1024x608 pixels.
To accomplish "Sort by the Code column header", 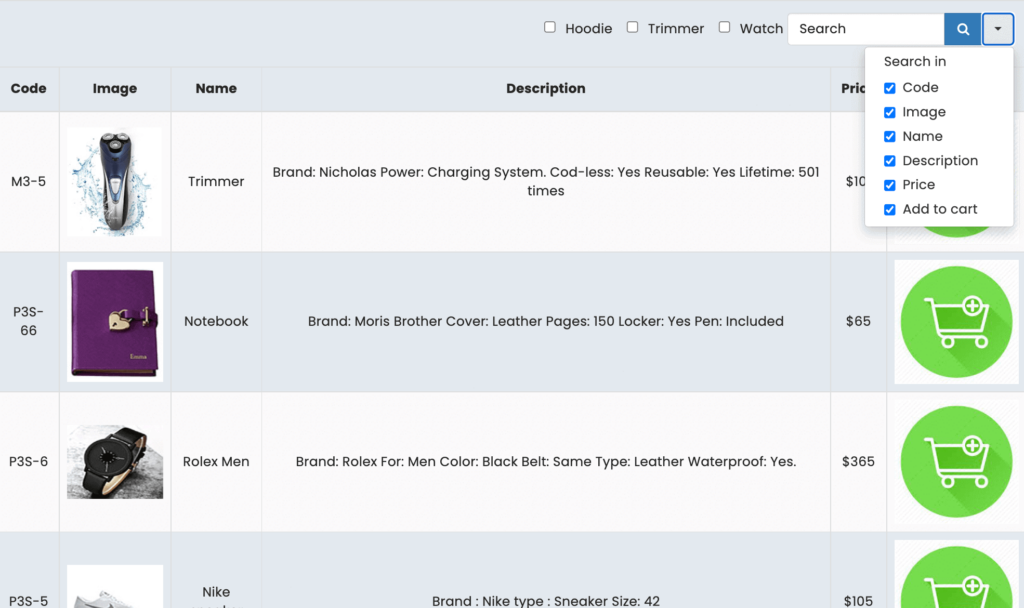I will point(29,88).
